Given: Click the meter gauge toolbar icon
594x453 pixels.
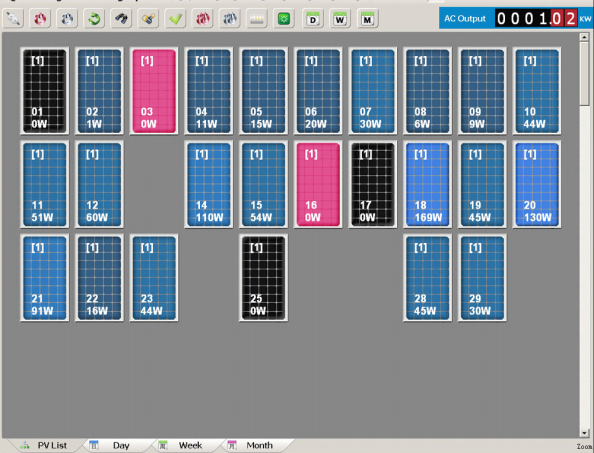Looking at the screenshot, I should [x=256, y=19].
